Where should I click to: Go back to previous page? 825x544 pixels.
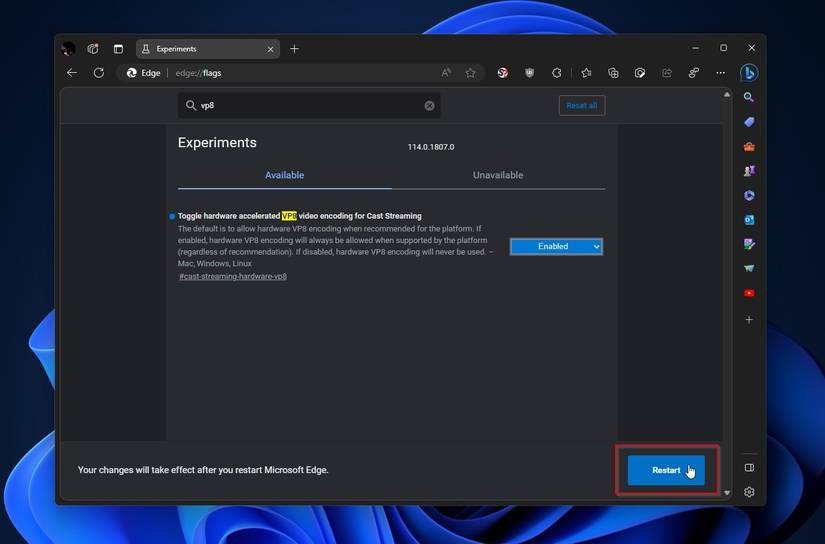72,73
